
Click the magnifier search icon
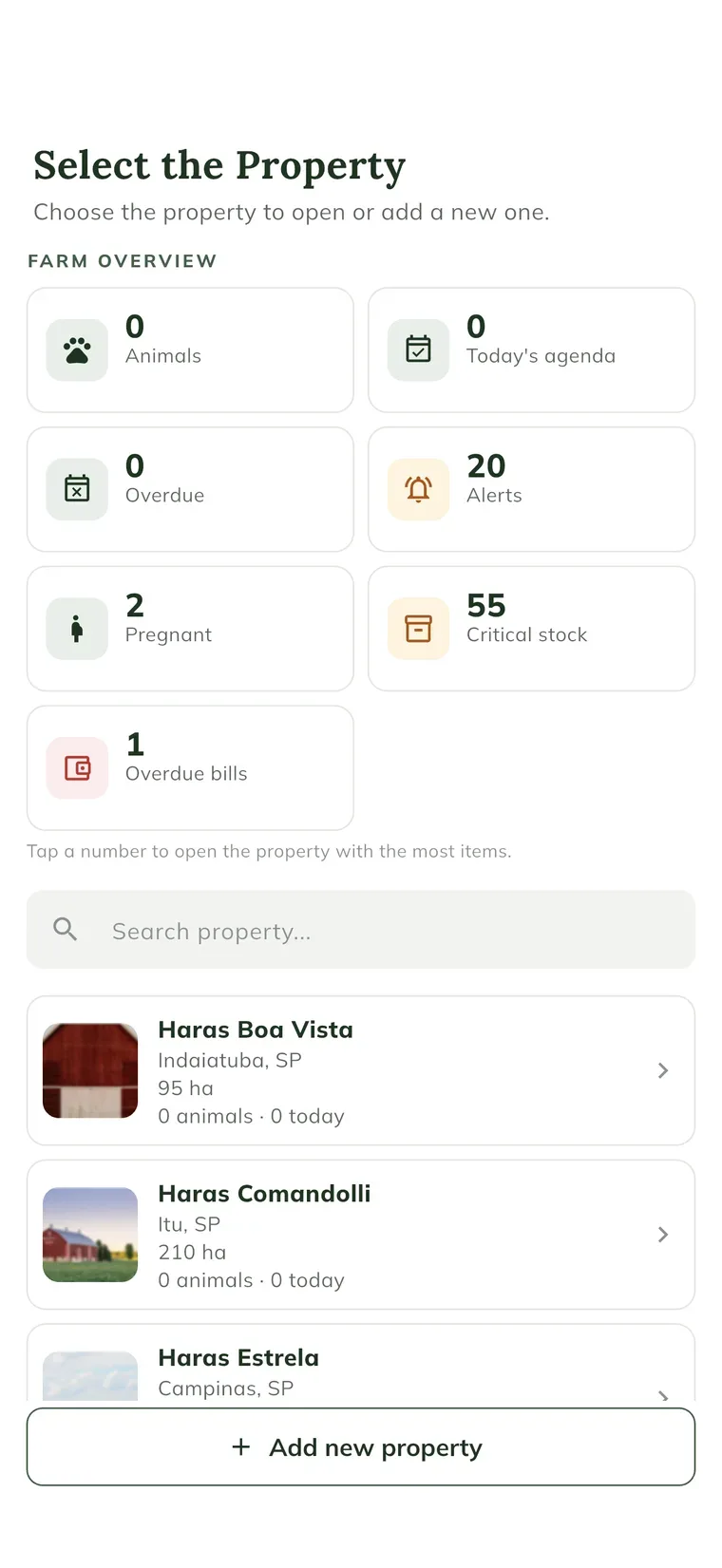coord(66,929)
